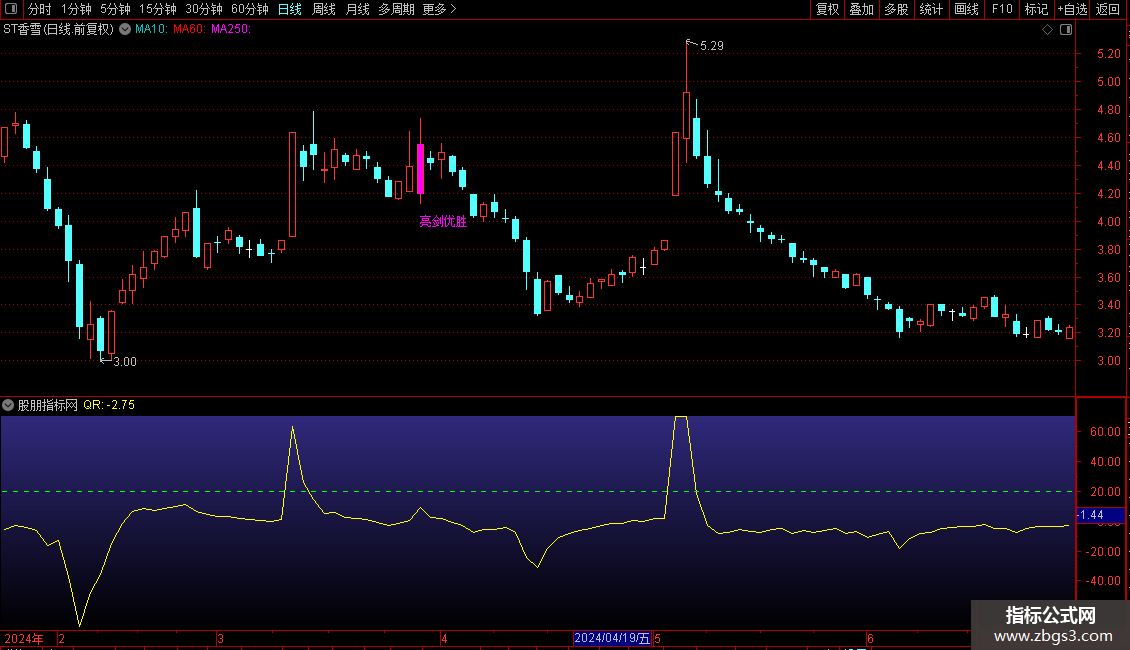Click the magenta signal candlestick

tap(420, 169)
